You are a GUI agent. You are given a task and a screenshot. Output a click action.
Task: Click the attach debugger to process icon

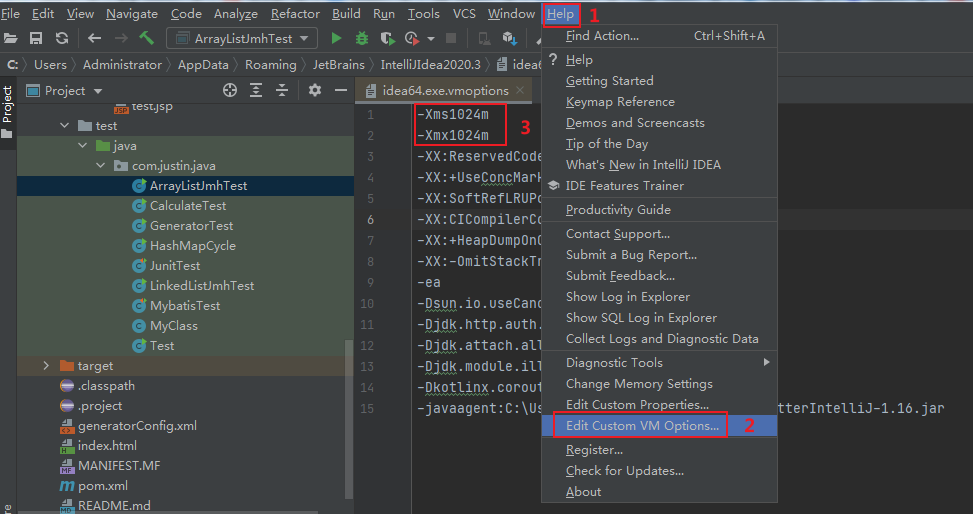[485, 38]
